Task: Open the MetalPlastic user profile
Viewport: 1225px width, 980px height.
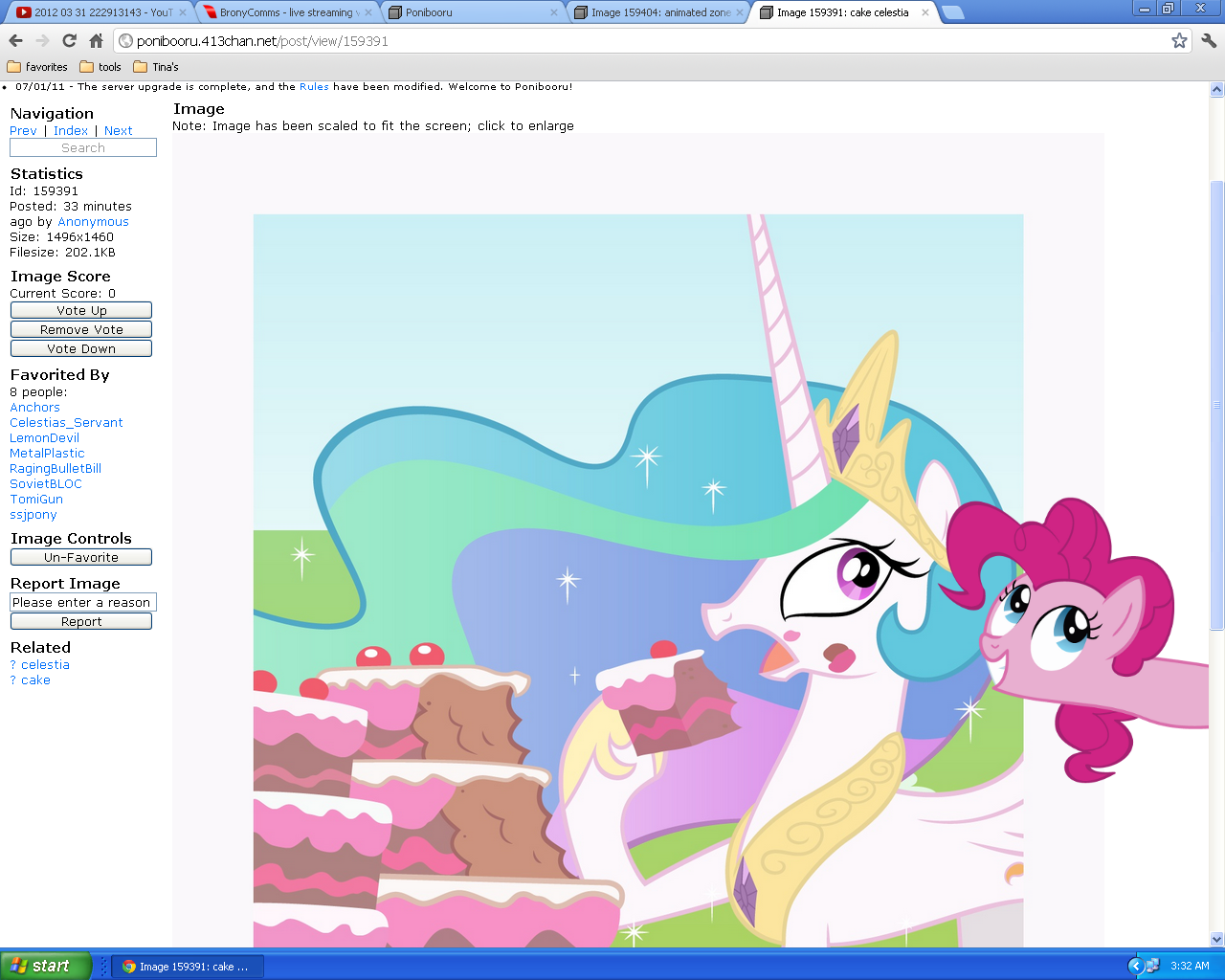Action: pyautogui.click(x=47, y=454)
